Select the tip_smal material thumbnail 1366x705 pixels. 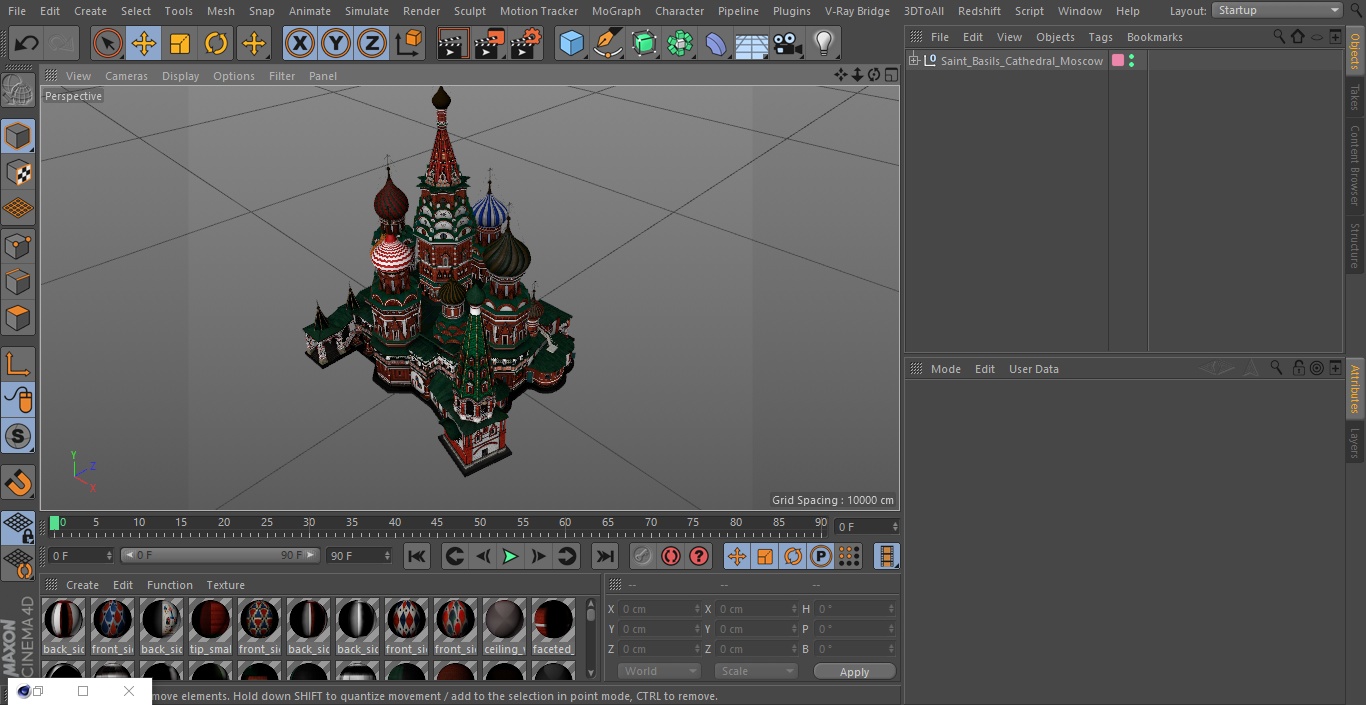coord(210,627)
